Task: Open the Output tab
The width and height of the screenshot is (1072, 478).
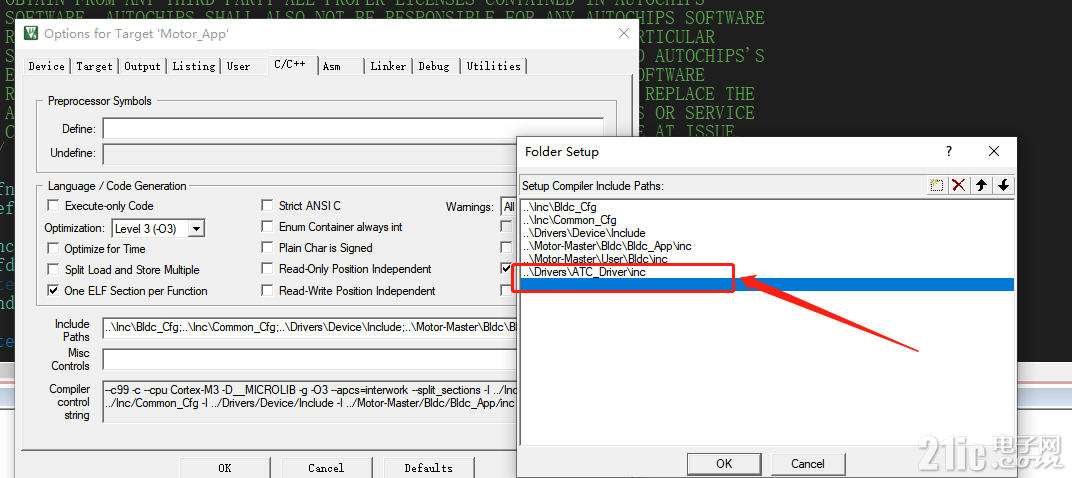Action: [x=142, y=66]
